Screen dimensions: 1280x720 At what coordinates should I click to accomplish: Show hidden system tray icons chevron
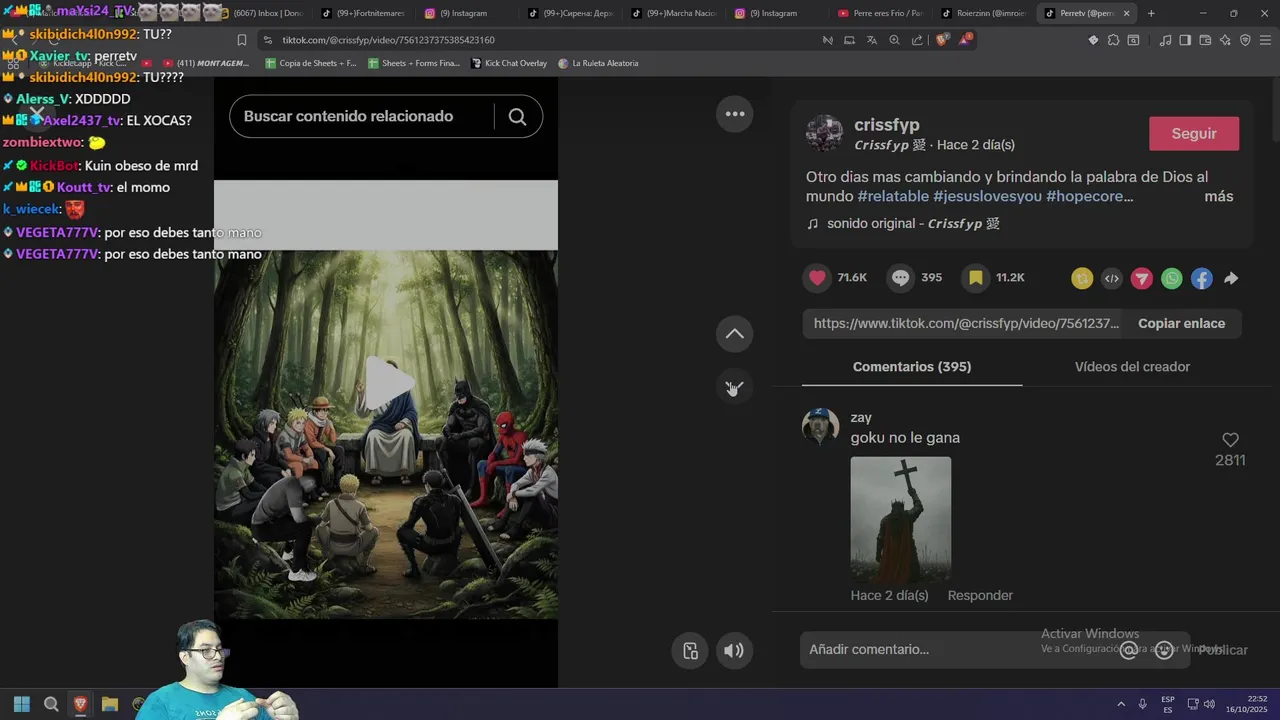click(x=1121, y=704)
